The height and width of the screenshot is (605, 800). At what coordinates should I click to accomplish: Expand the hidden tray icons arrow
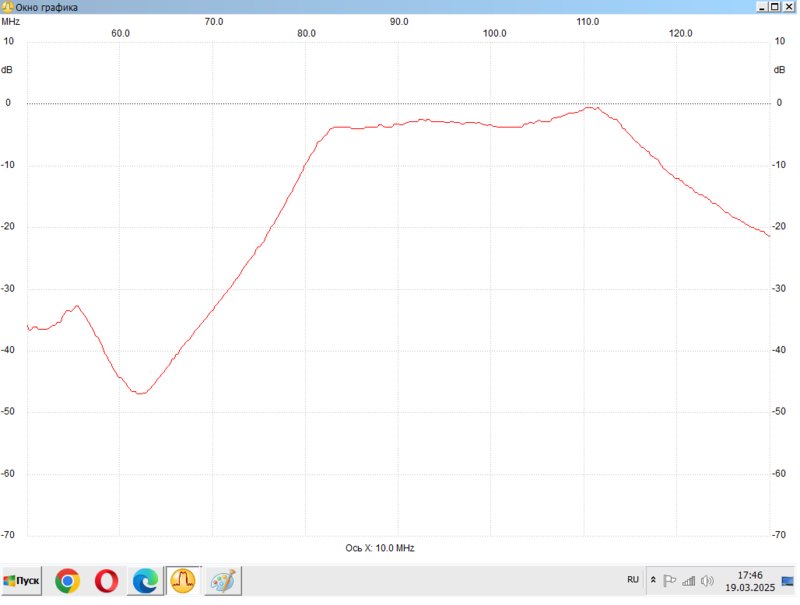coord(653,580)
